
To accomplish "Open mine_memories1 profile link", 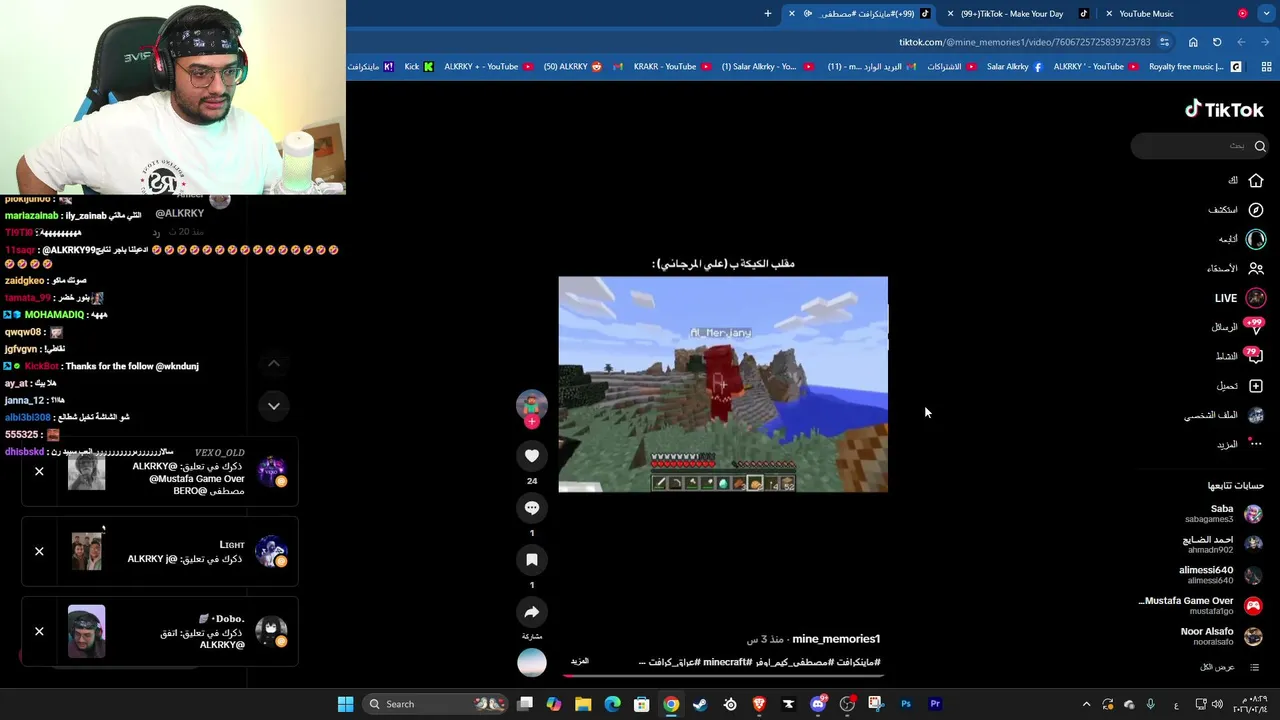I will 836,639.
